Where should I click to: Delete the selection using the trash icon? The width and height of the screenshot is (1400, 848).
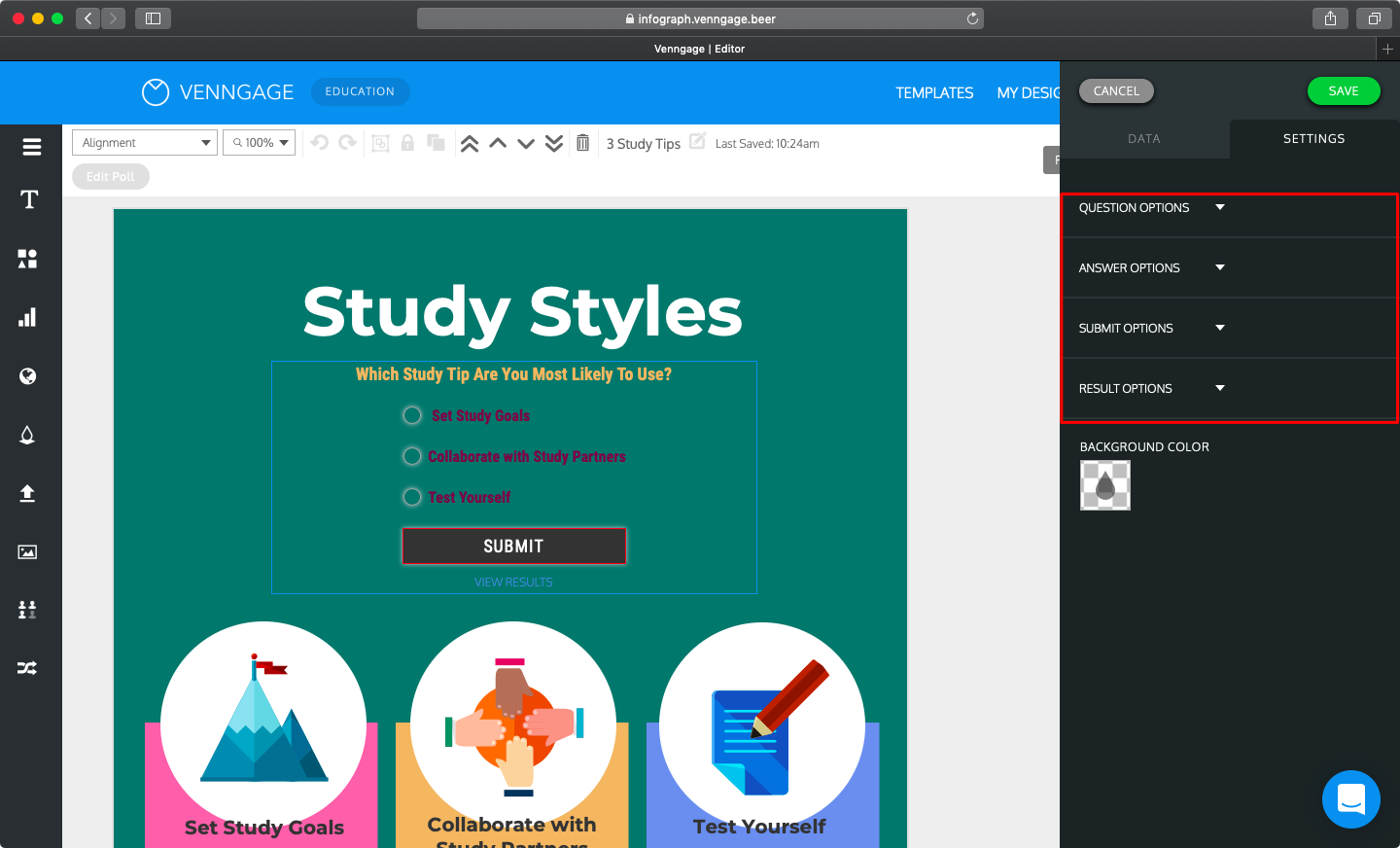click(582, 142)
